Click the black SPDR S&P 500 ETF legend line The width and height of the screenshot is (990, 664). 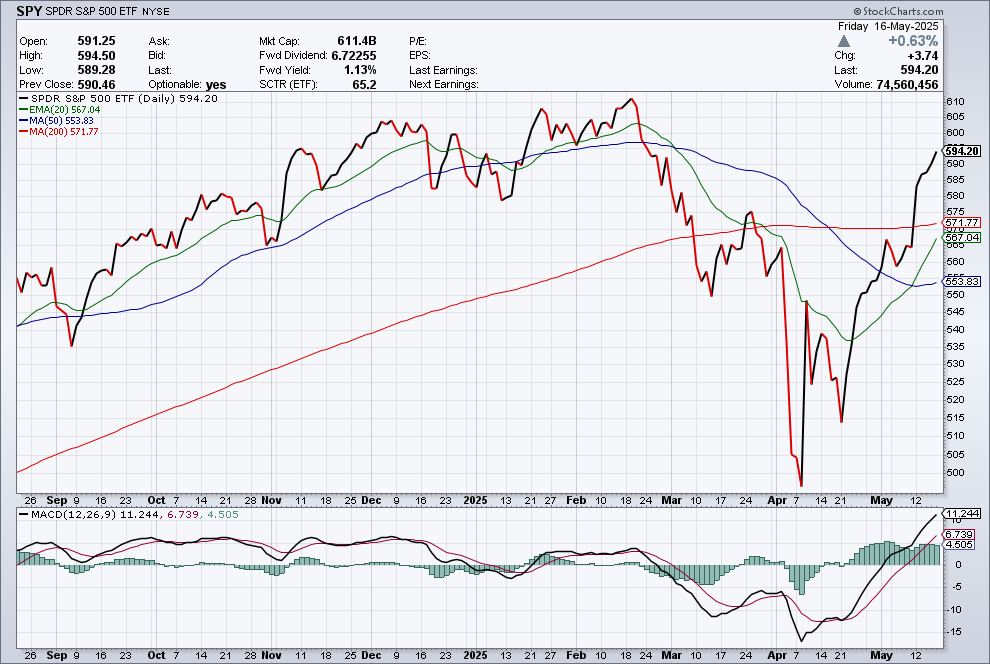pos(25,98)
